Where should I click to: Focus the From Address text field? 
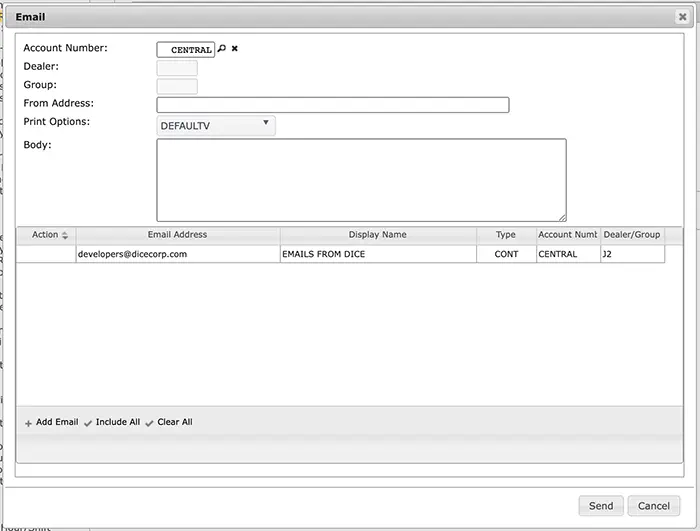(x=333, y=105)
